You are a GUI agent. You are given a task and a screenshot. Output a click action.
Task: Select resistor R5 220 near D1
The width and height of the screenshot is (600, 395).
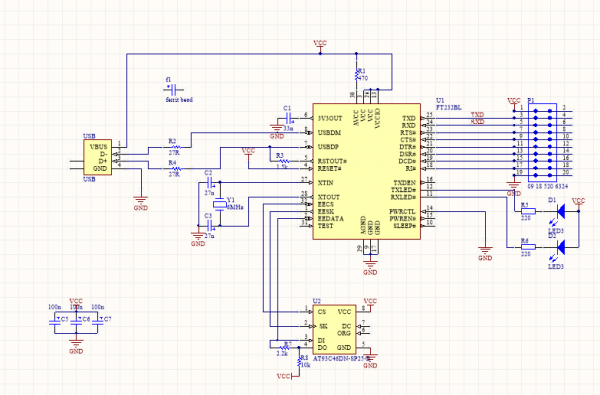528,211
